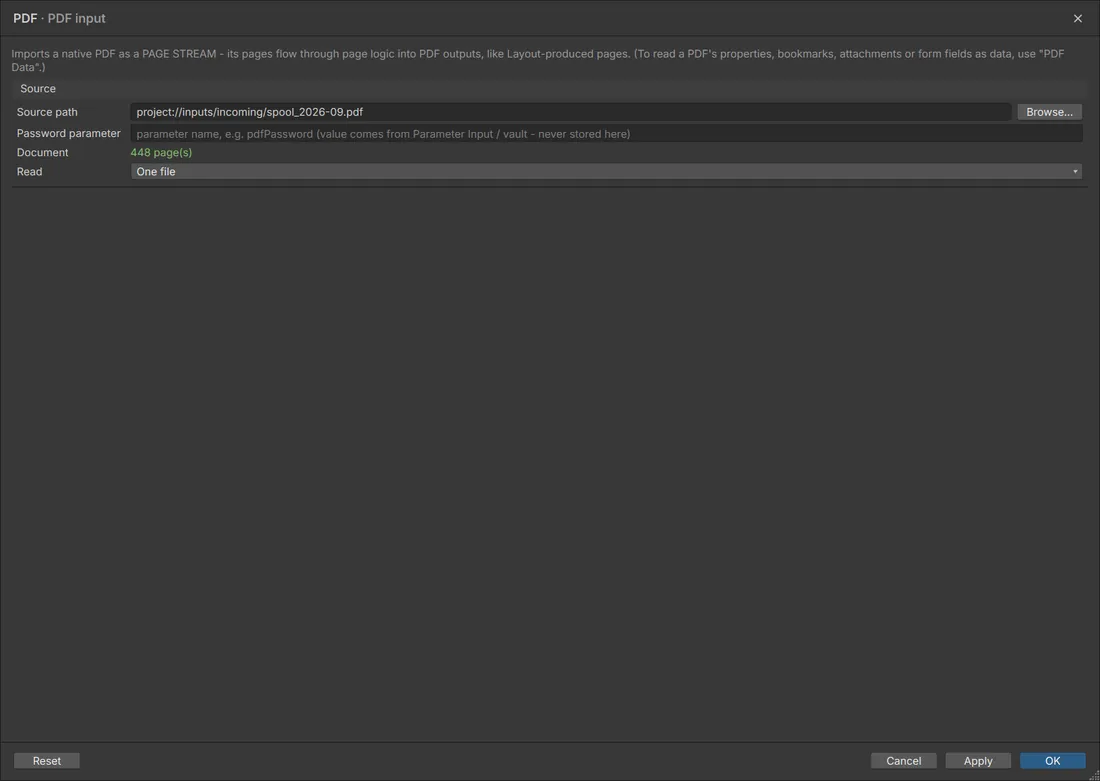Image resolution: width=1100 pixels, height=781 pixels.
Task: Apply the PDF input settings
Action: [x=978, y=761]
